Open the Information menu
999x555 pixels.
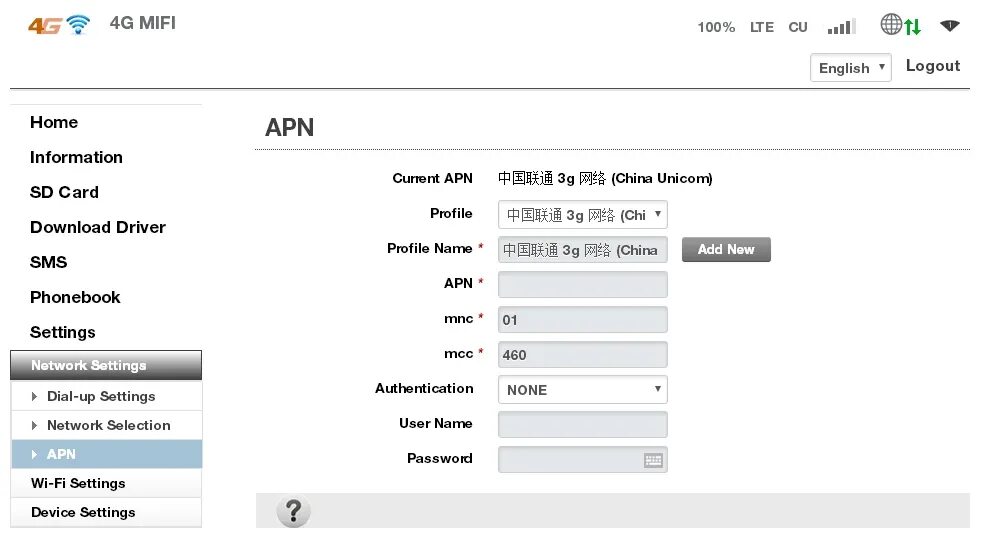(76, 157)
